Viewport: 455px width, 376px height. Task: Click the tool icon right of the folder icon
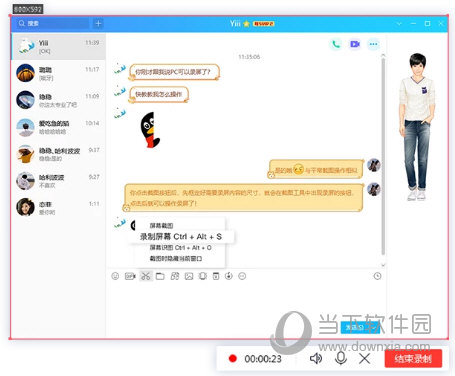click(175, 276)
